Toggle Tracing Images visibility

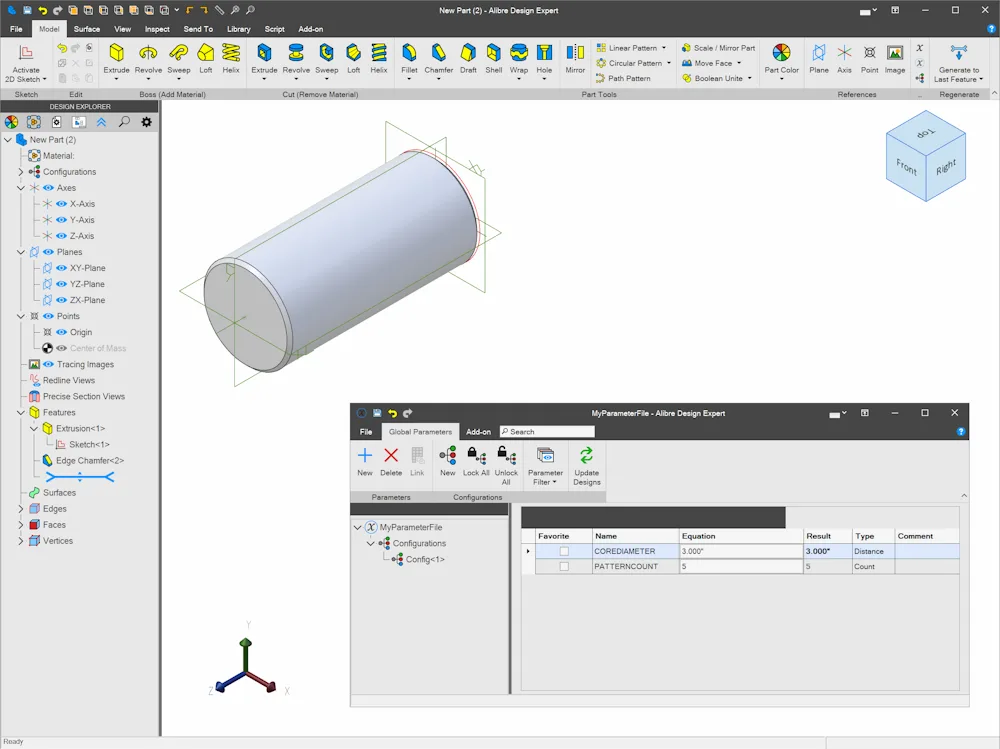[x=48, y=364]
